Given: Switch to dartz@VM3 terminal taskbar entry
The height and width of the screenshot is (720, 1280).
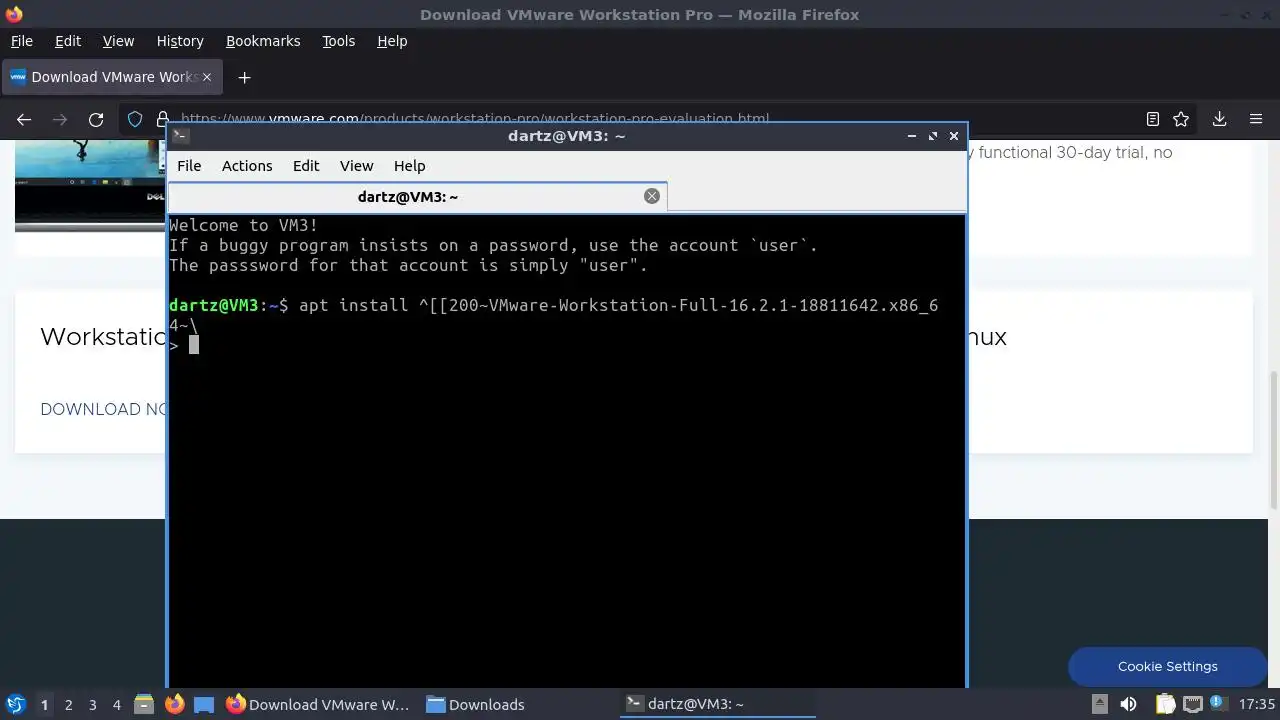Looking at the screenshot, I should 720,705.
